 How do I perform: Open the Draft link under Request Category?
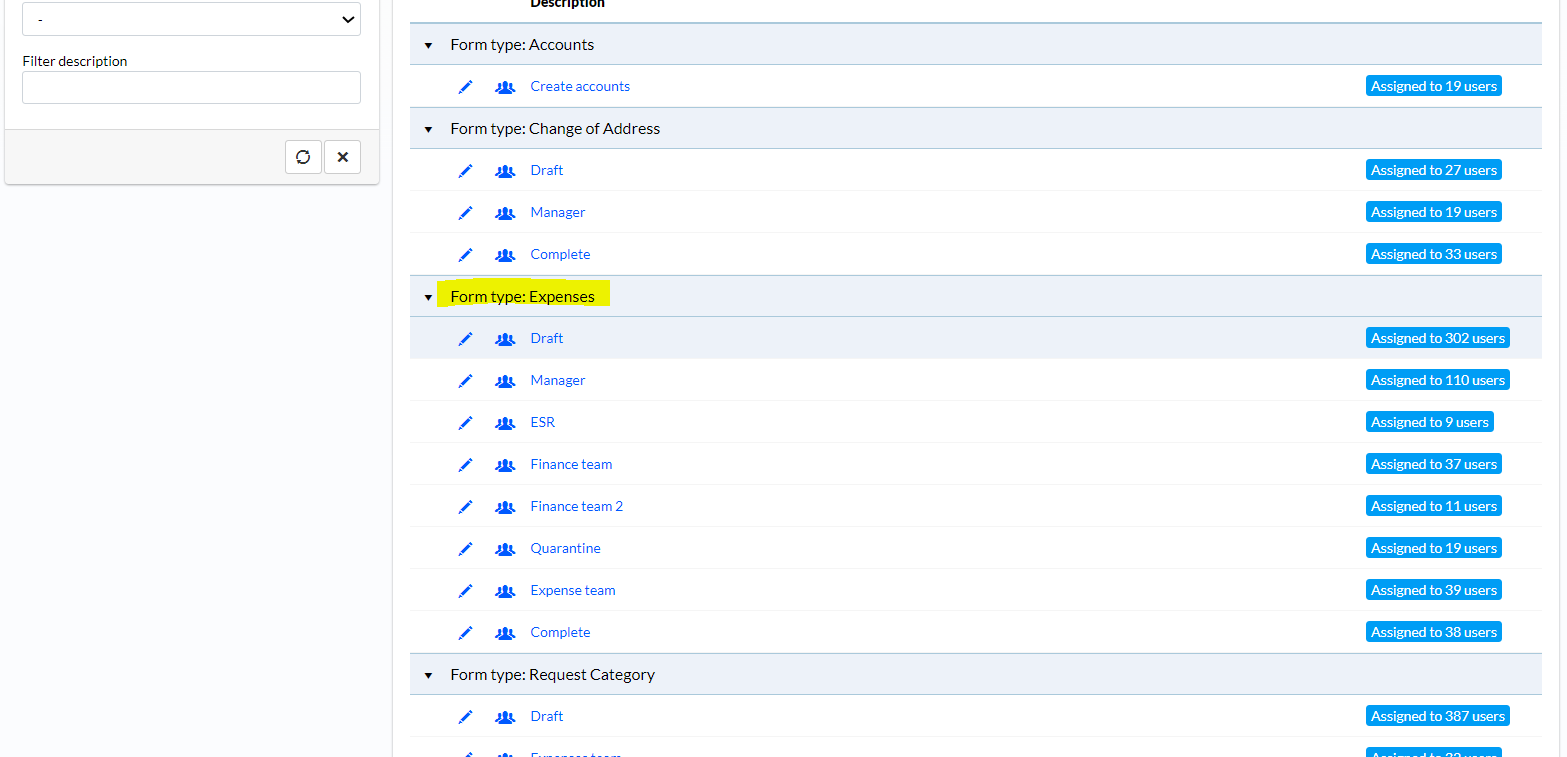[547, 716]
